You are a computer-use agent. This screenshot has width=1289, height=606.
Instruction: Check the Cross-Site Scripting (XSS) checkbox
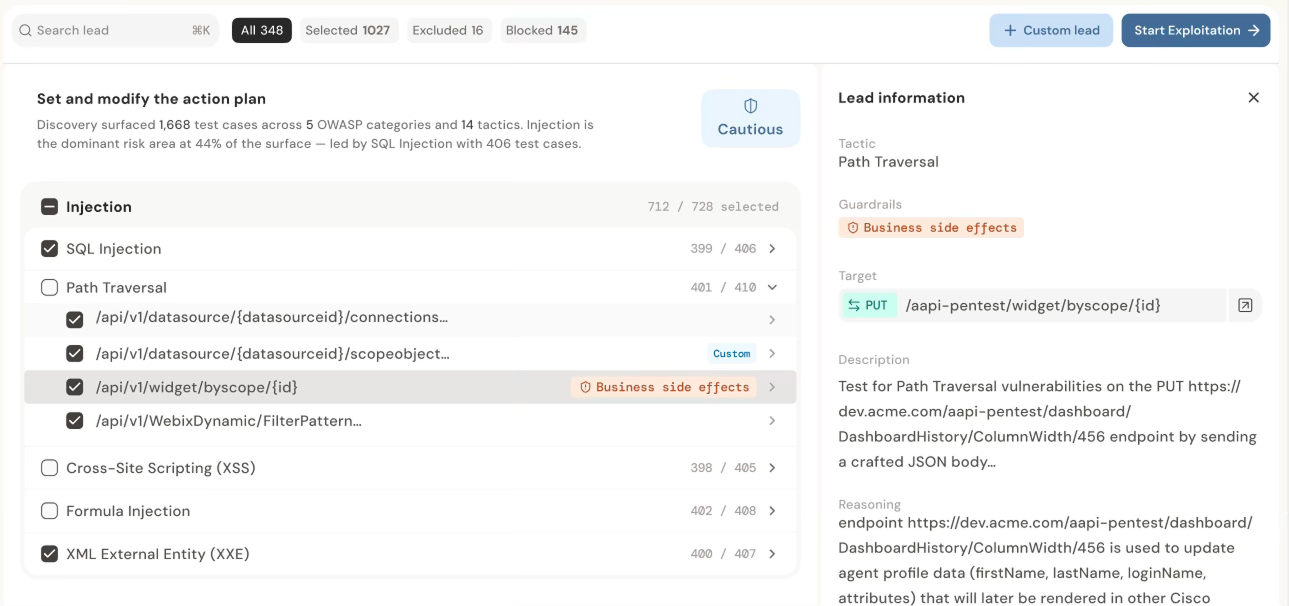pos(49,468)
